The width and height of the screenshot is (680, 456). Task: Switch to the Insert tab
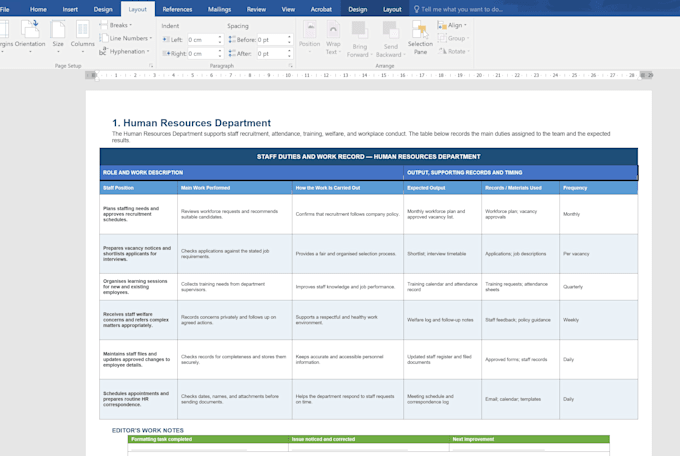70,9
